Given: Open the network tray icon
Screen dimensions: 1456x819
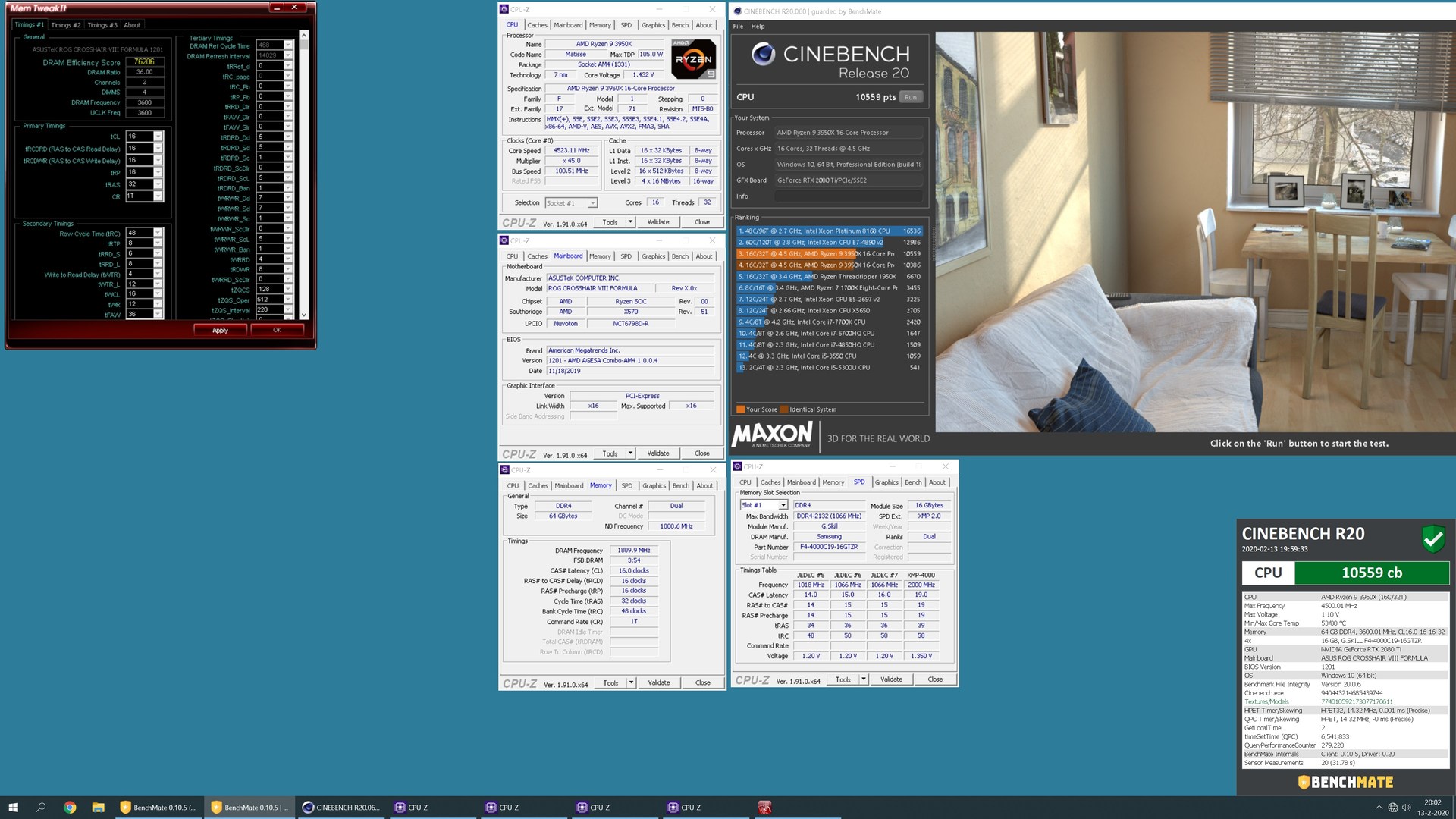Looking at the screenshot, I should 1392,808.
